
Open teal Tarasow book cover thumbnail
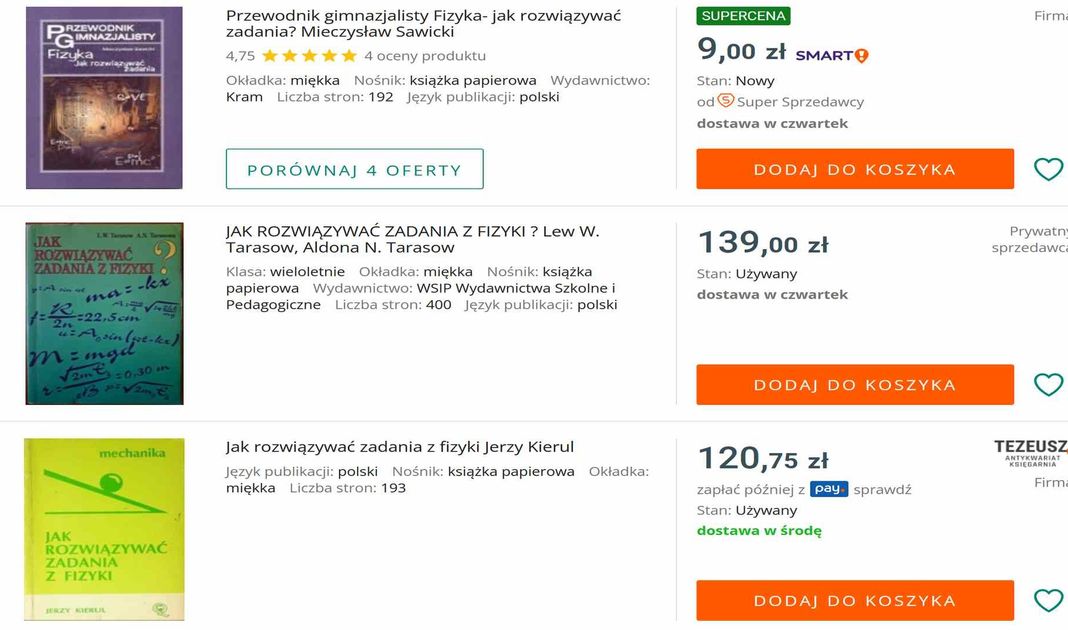(104, 313)
